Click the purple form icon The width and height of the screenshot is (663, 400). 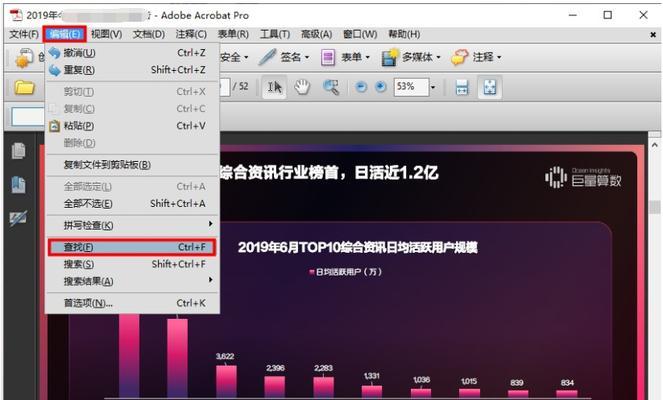click(328, 58)
